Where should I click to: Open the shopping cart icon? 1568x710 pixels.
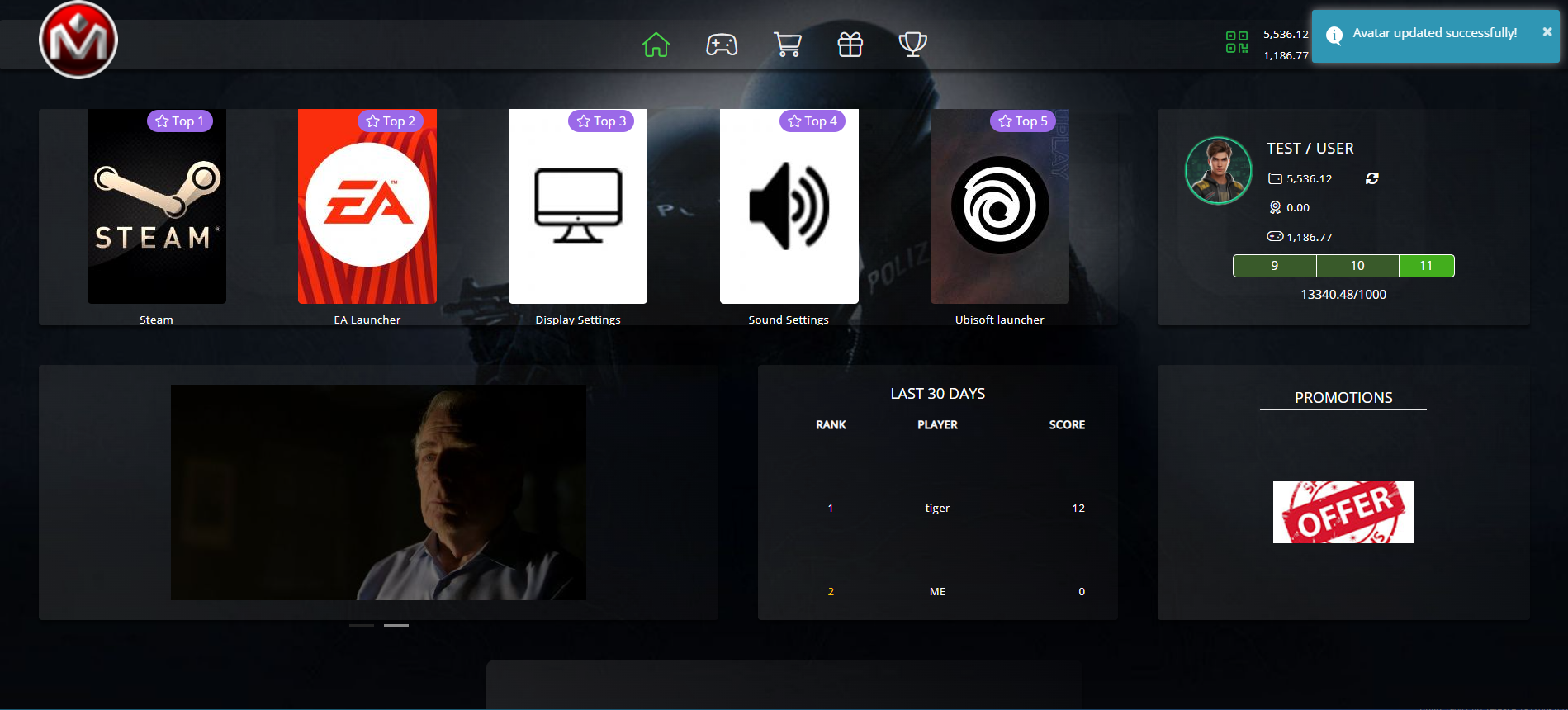coord(788,45)
